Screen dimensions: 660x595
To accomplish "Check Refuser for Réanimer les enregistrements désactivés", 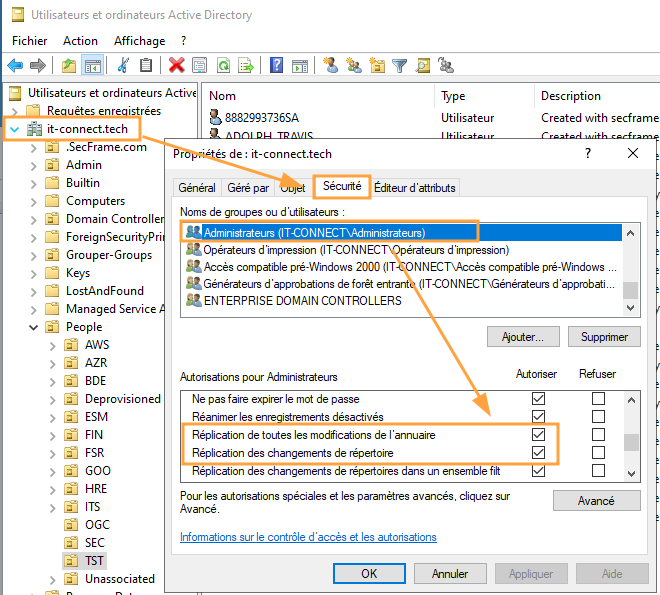I will (x=598, y=417).
